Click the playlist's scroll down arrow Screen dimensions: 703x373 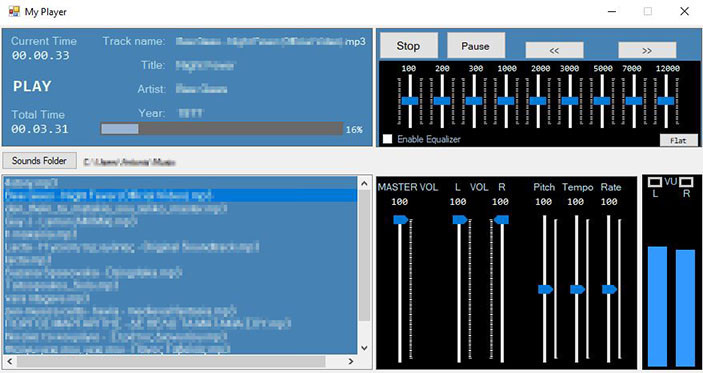[x=364, y=347]
